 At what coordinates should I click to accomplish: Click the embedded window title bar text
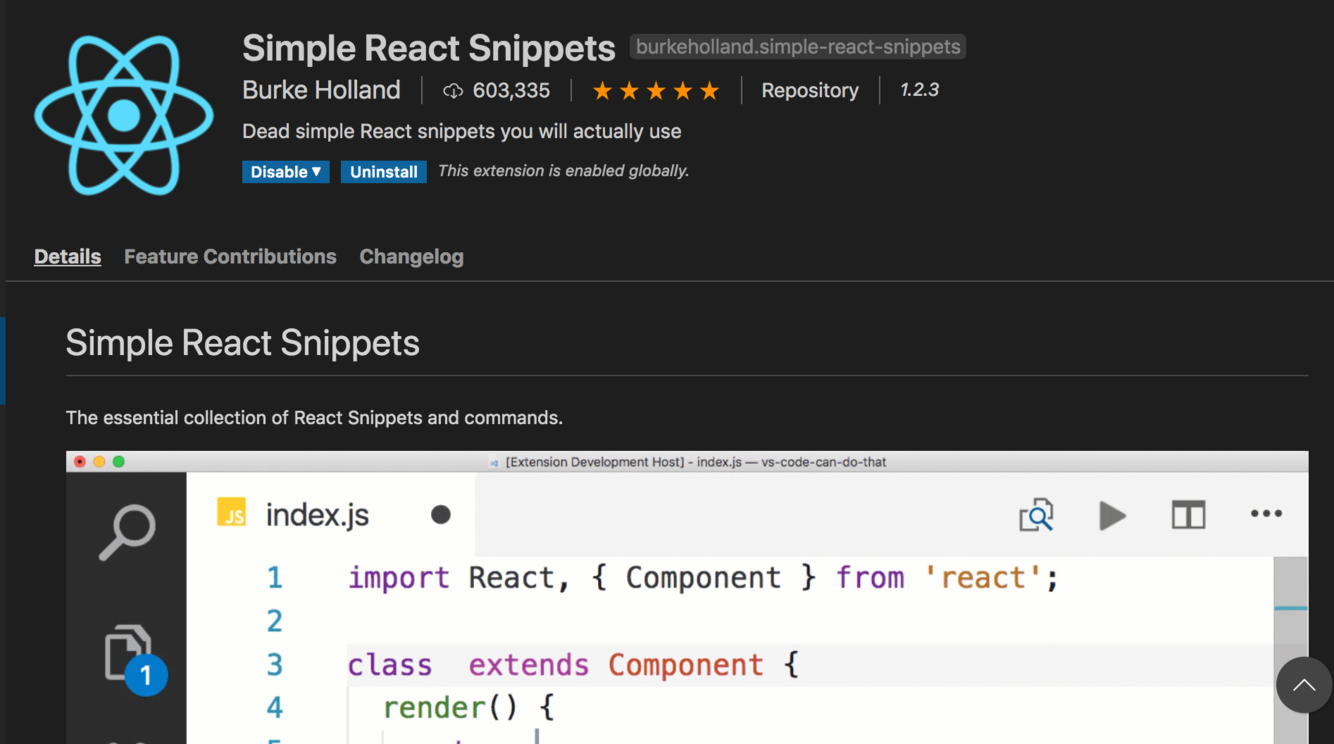point(696,462)
